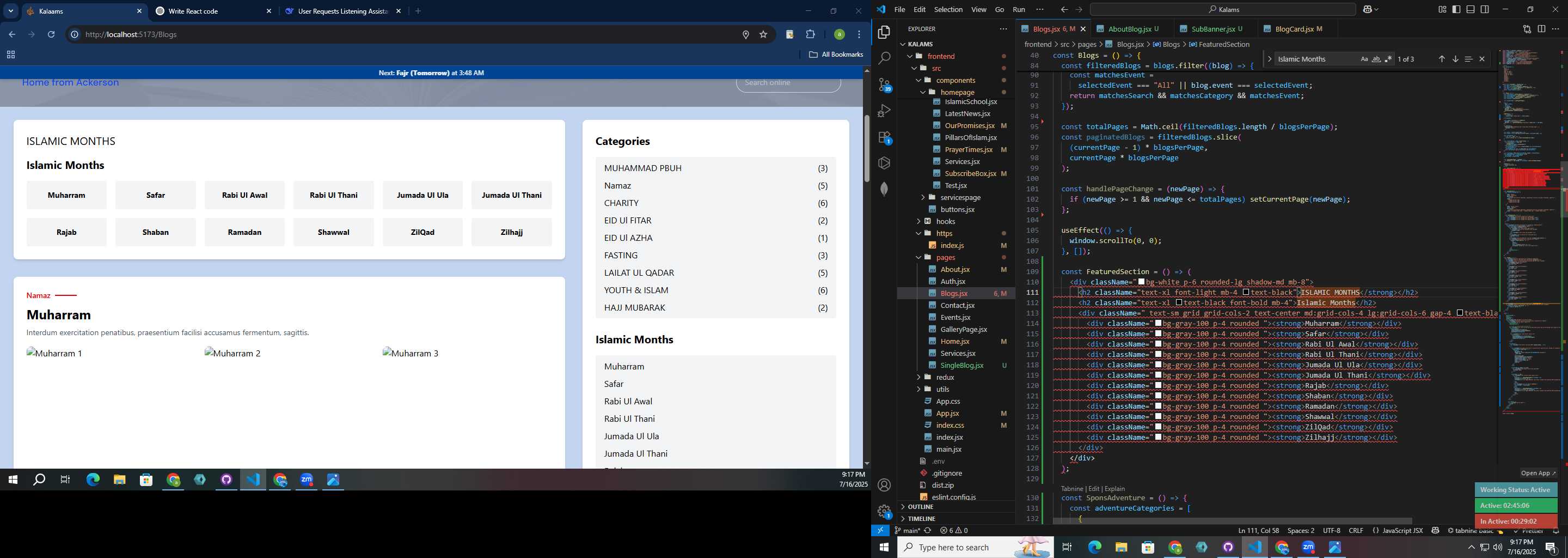This screenshot has width=1568, height=558.
Task: Toggle Panel visibility in VS Code title bar
Action: (x=1470, y=9)
